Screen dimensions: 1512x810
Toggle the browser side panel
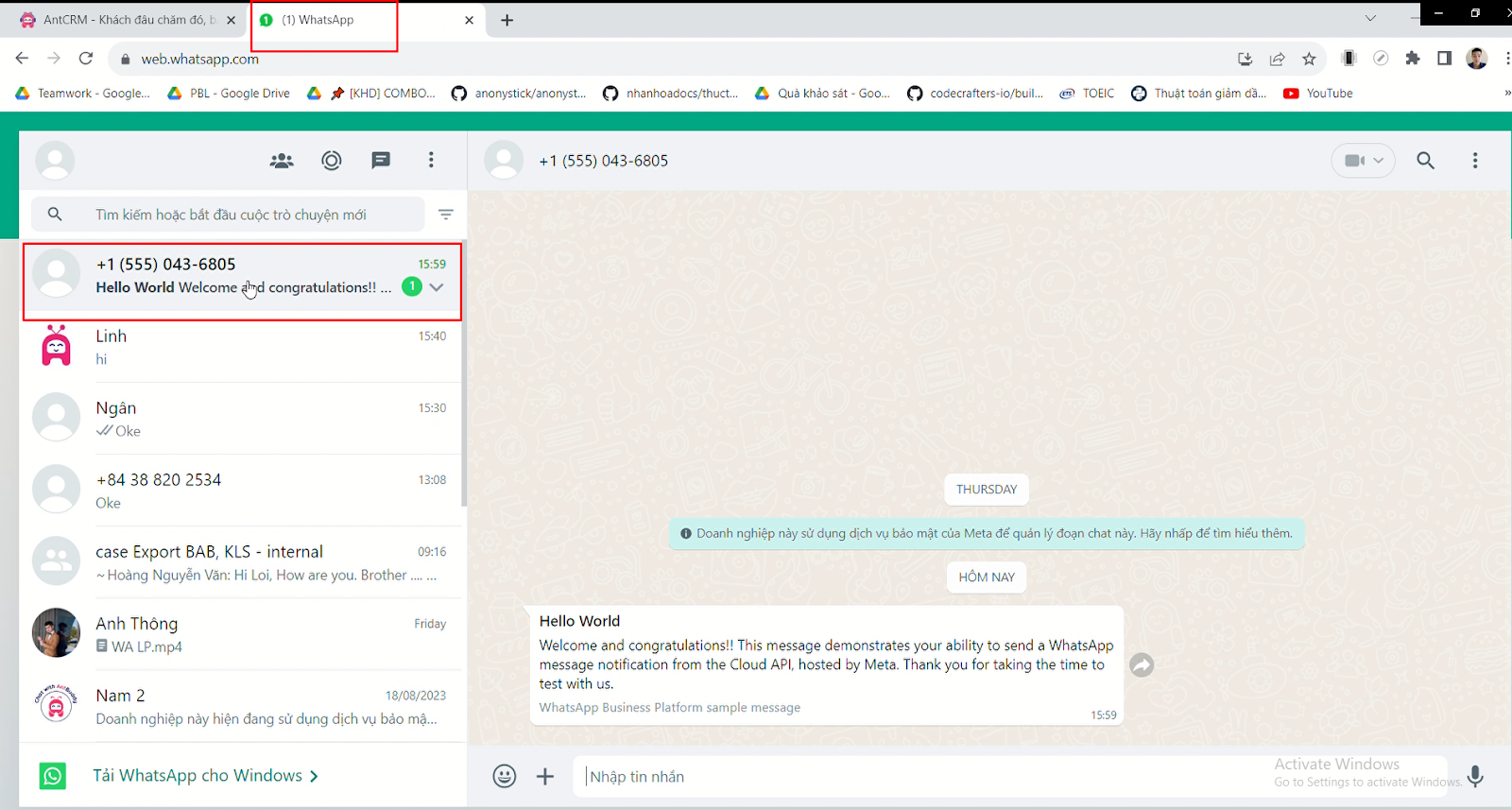tap(1444, 59)
